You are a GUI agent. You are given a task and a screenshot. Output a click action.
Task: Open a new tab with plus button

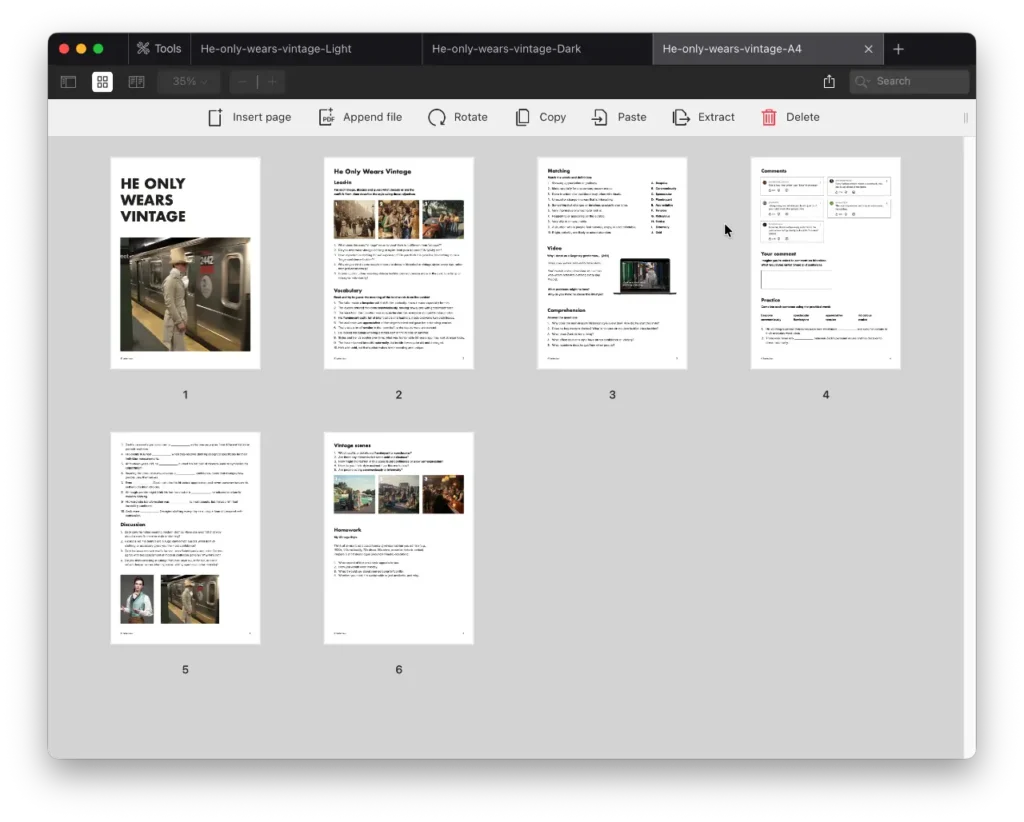pyautogui.click(x=898, y=49)
